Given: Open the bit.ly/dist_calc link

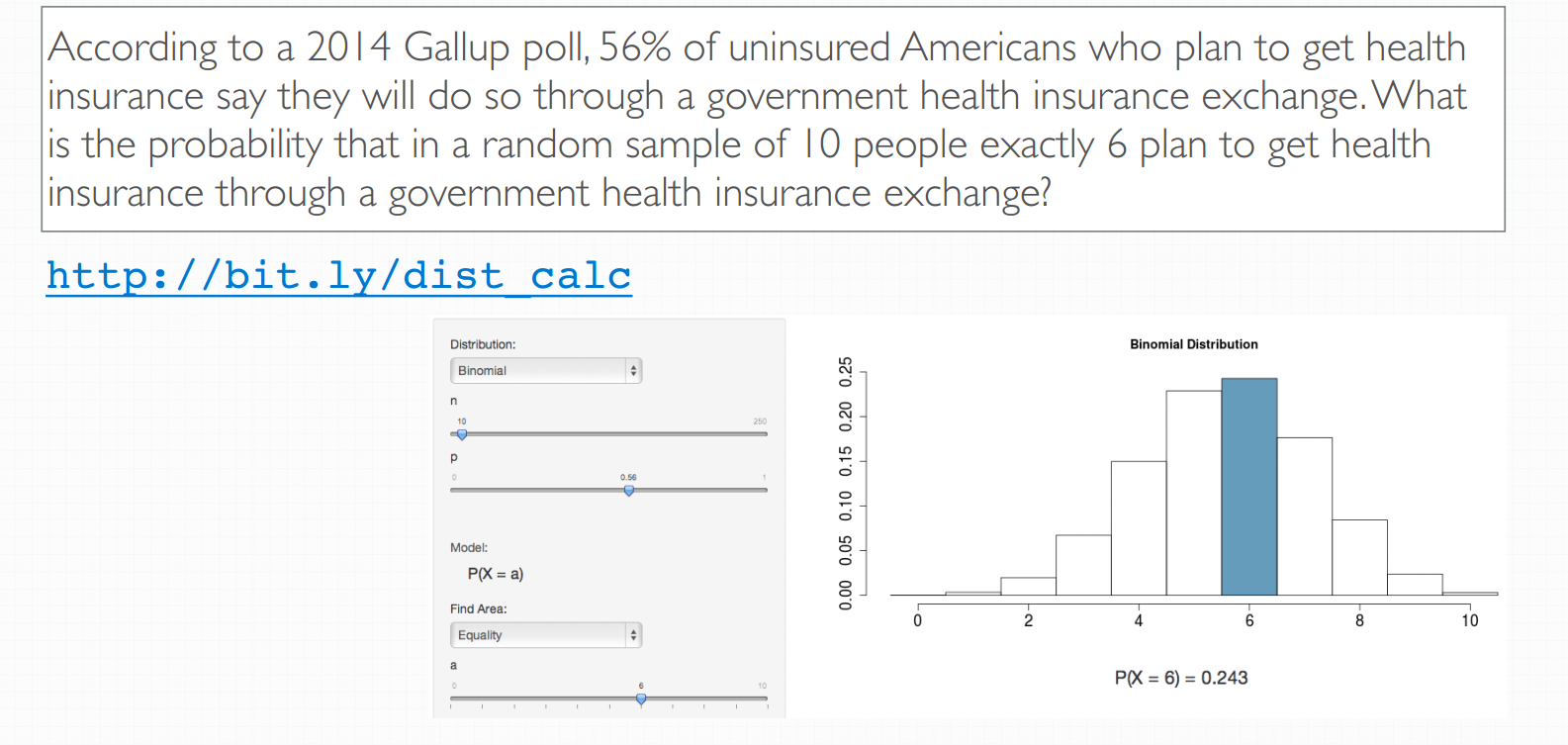Looking at the screenshot, I should click(x=338, y=276).
